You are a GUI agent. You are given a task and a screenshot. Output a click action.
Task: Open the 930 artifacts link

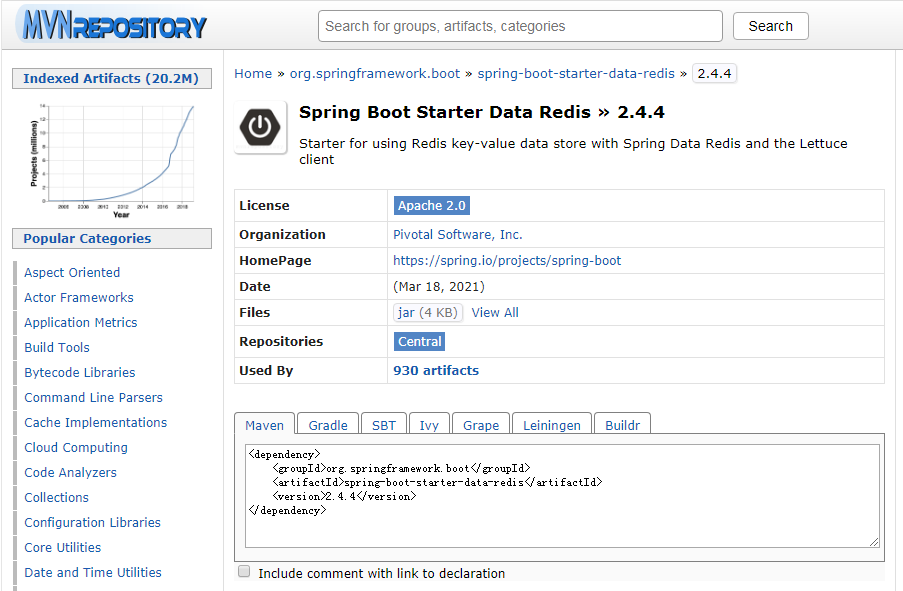coord(436,371)
